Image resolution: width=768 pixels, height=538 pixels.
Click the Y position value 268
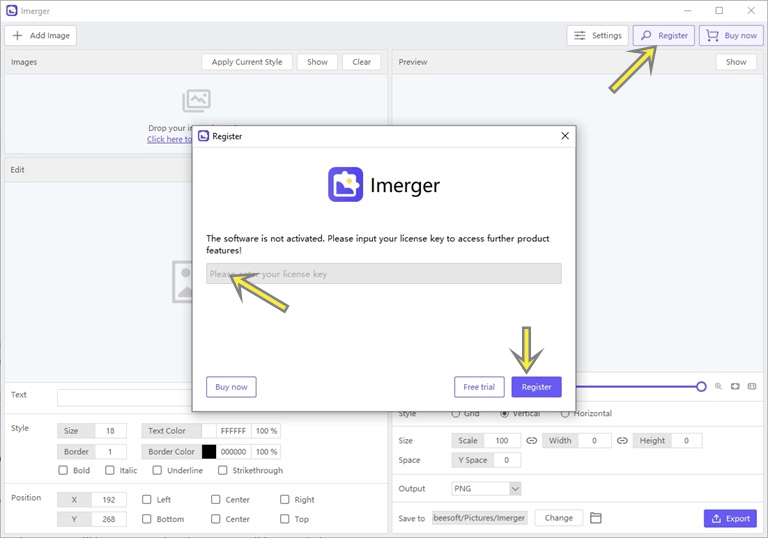[x=109, y=519]
